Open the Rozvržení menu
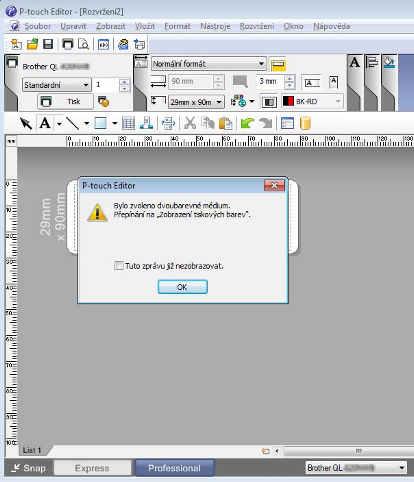Screen dimensions: 414x482 [257, 26]
